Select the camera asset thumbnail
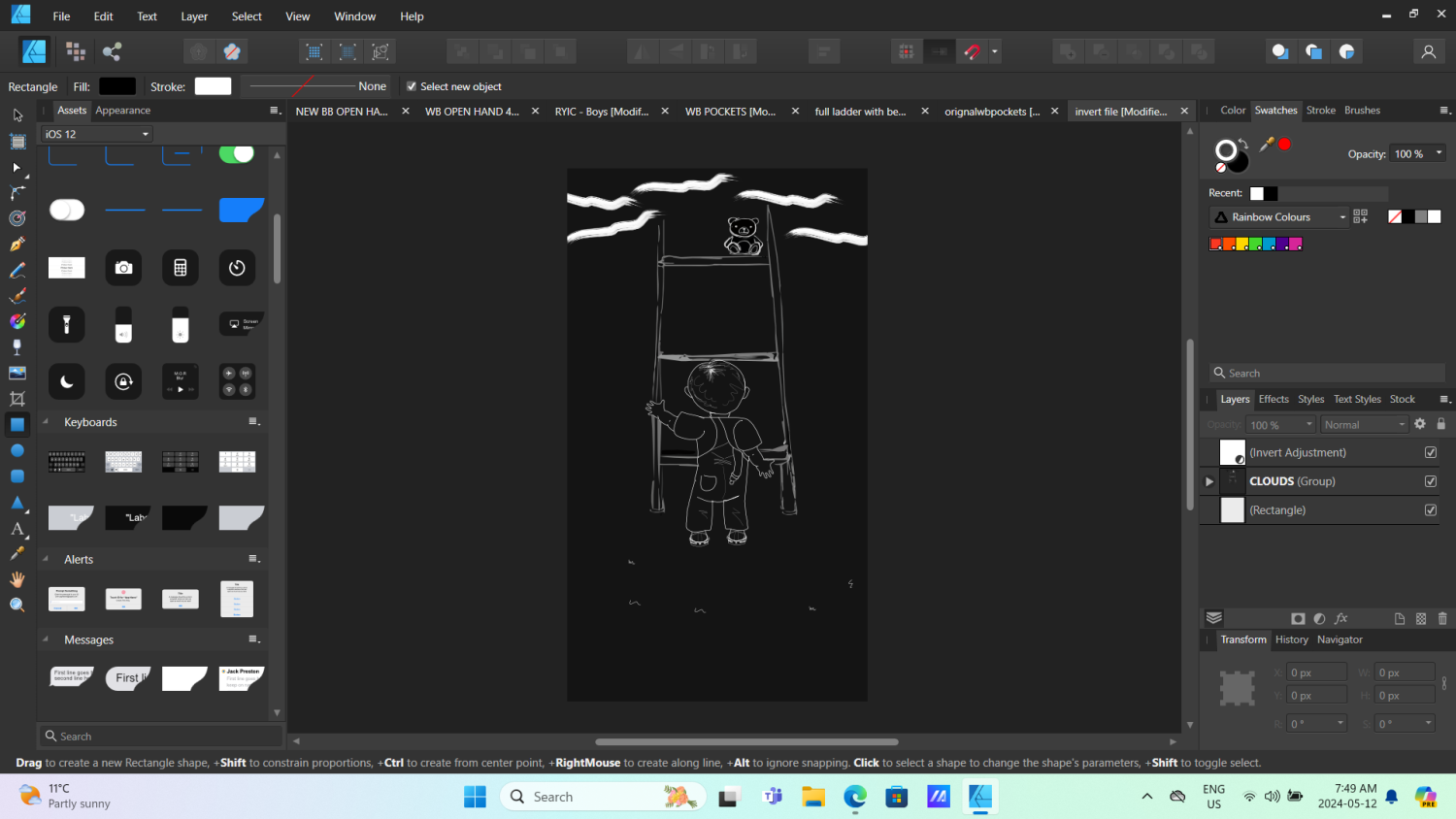This screenshot has width=1456, height=819. pos(123,268)
